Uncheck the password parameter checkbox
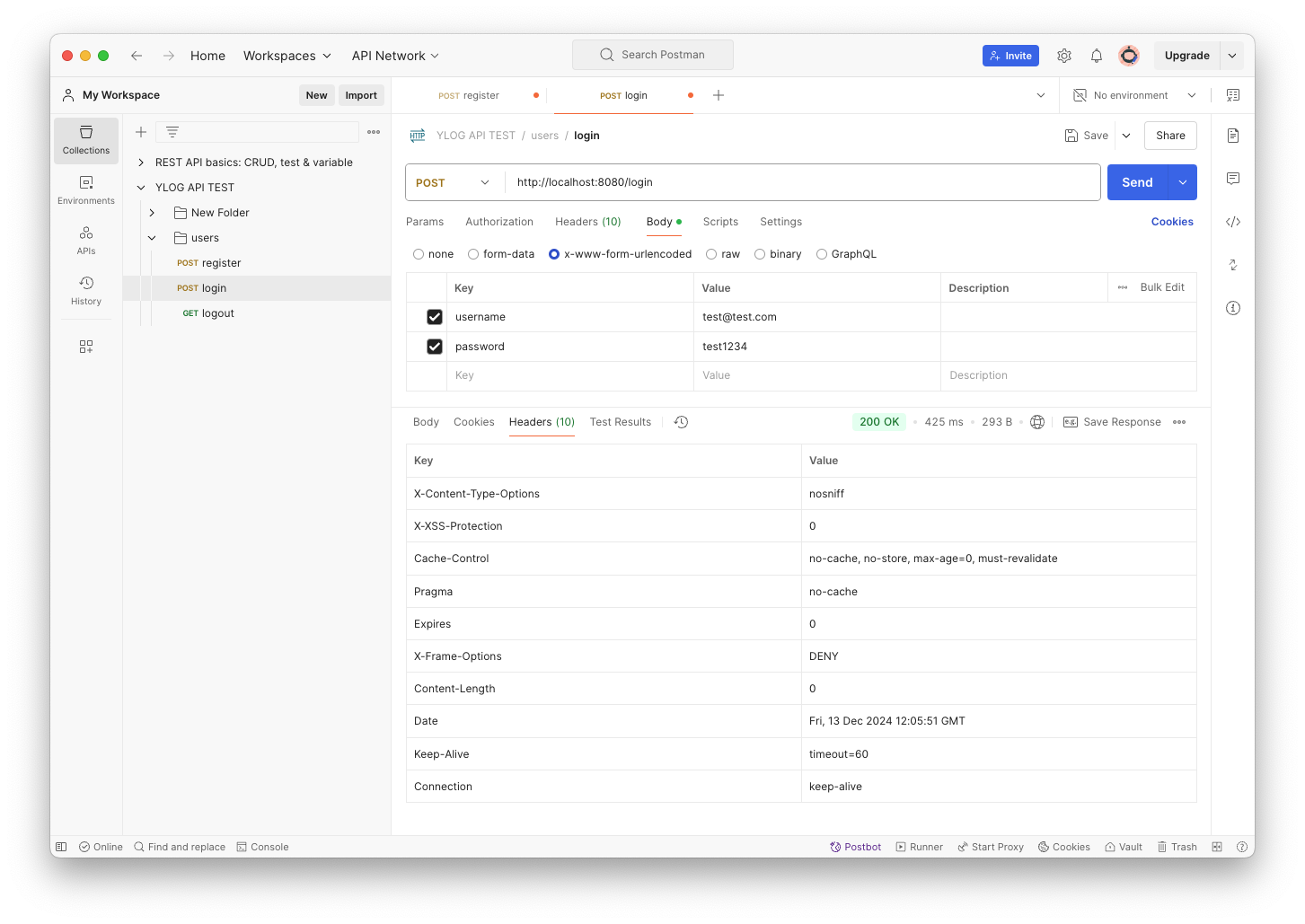The height and width of the screenshot is (924, 1305). tap(435, 347)
